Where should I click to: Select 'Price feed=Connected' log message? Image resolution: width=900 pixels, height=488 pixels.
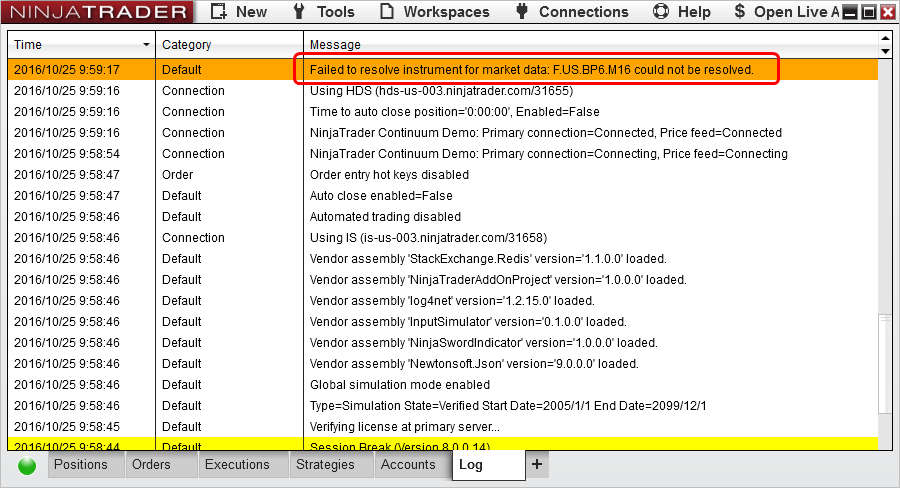coord(545,133)
